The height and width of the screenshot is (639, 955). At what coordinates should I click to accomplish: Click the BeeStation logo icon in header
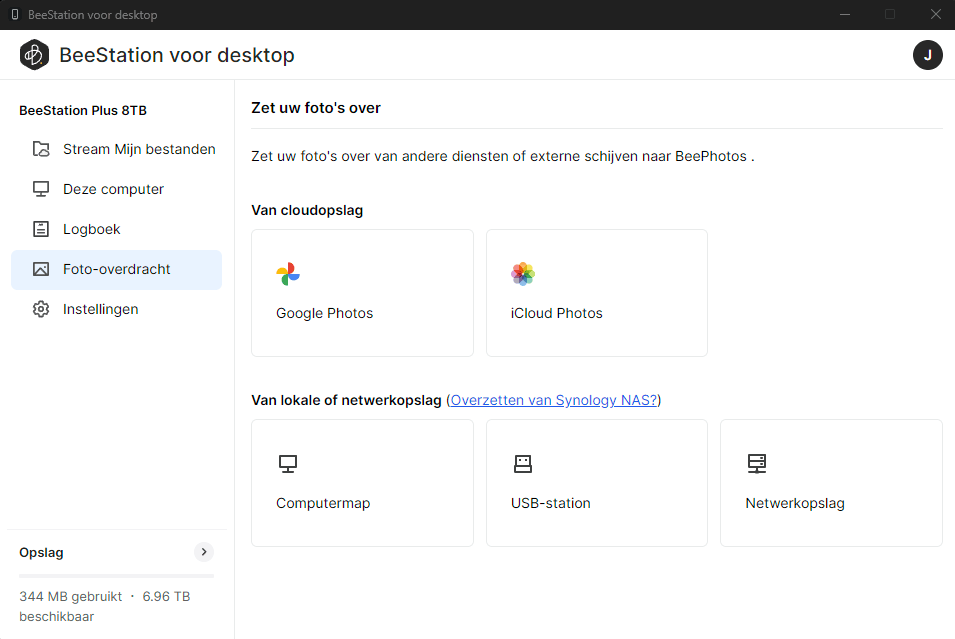tap(34, 55)
